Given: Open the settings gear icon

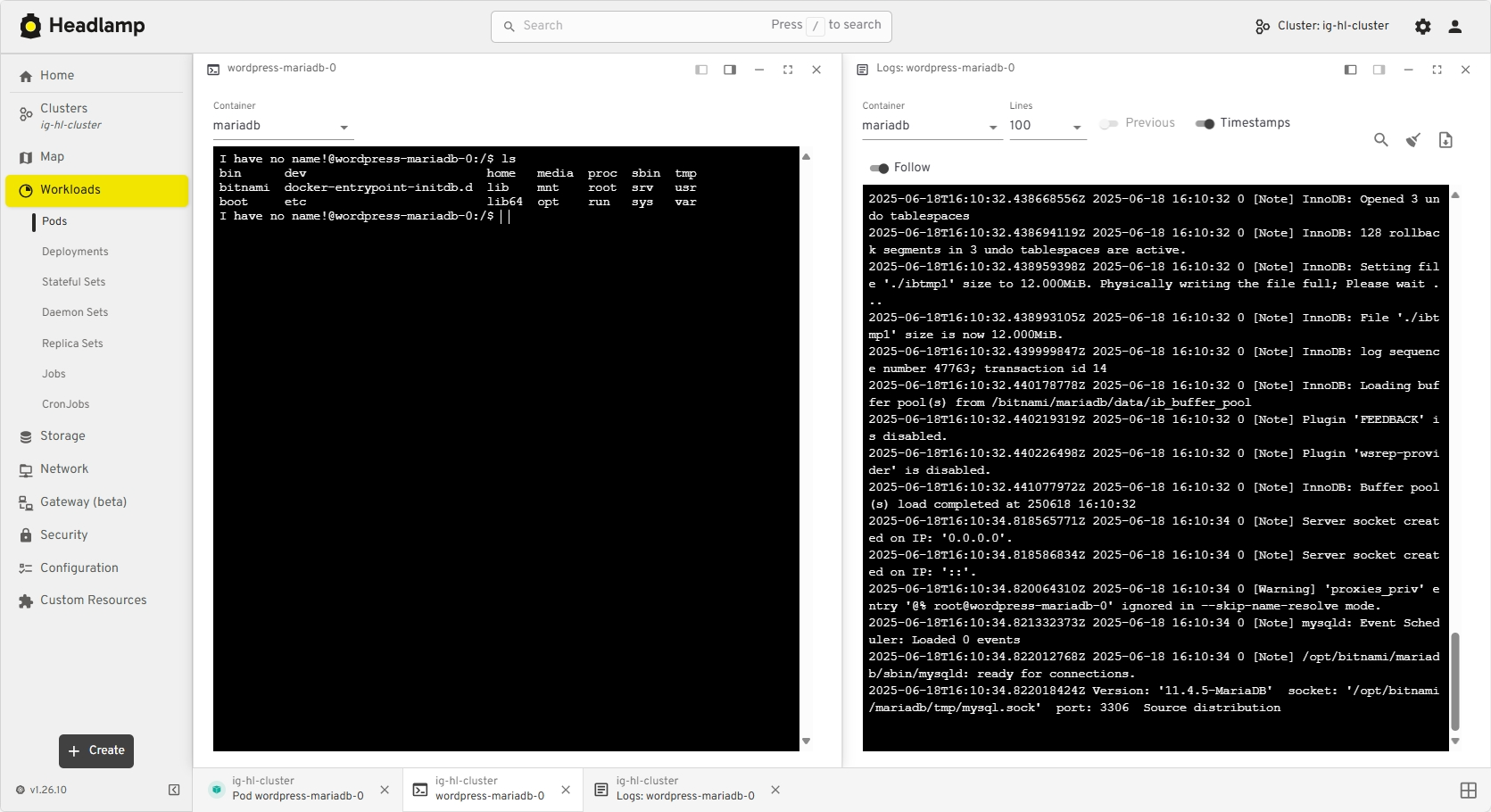Looking at the screenshot, I should pos(1422,27).
